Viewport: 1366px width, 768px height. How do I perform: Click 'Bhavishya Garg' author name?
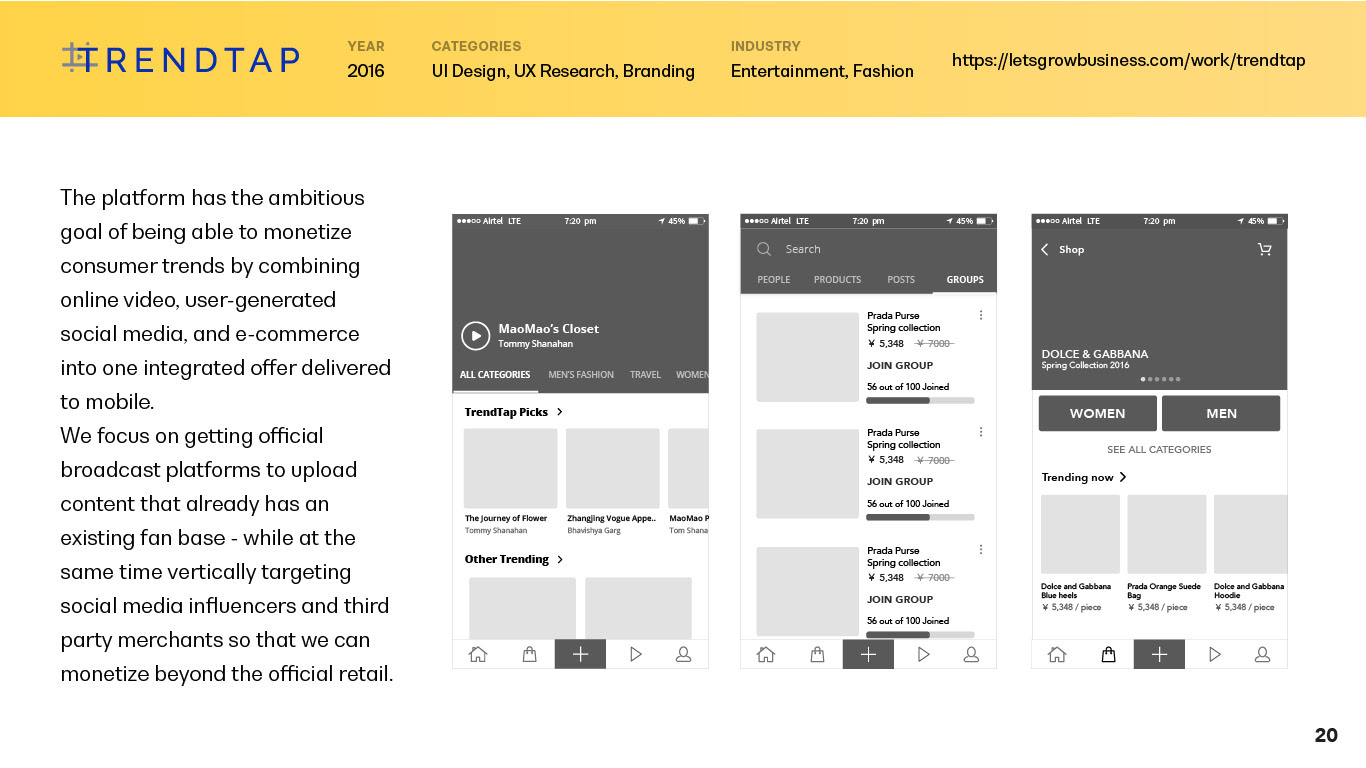[594, 531]
